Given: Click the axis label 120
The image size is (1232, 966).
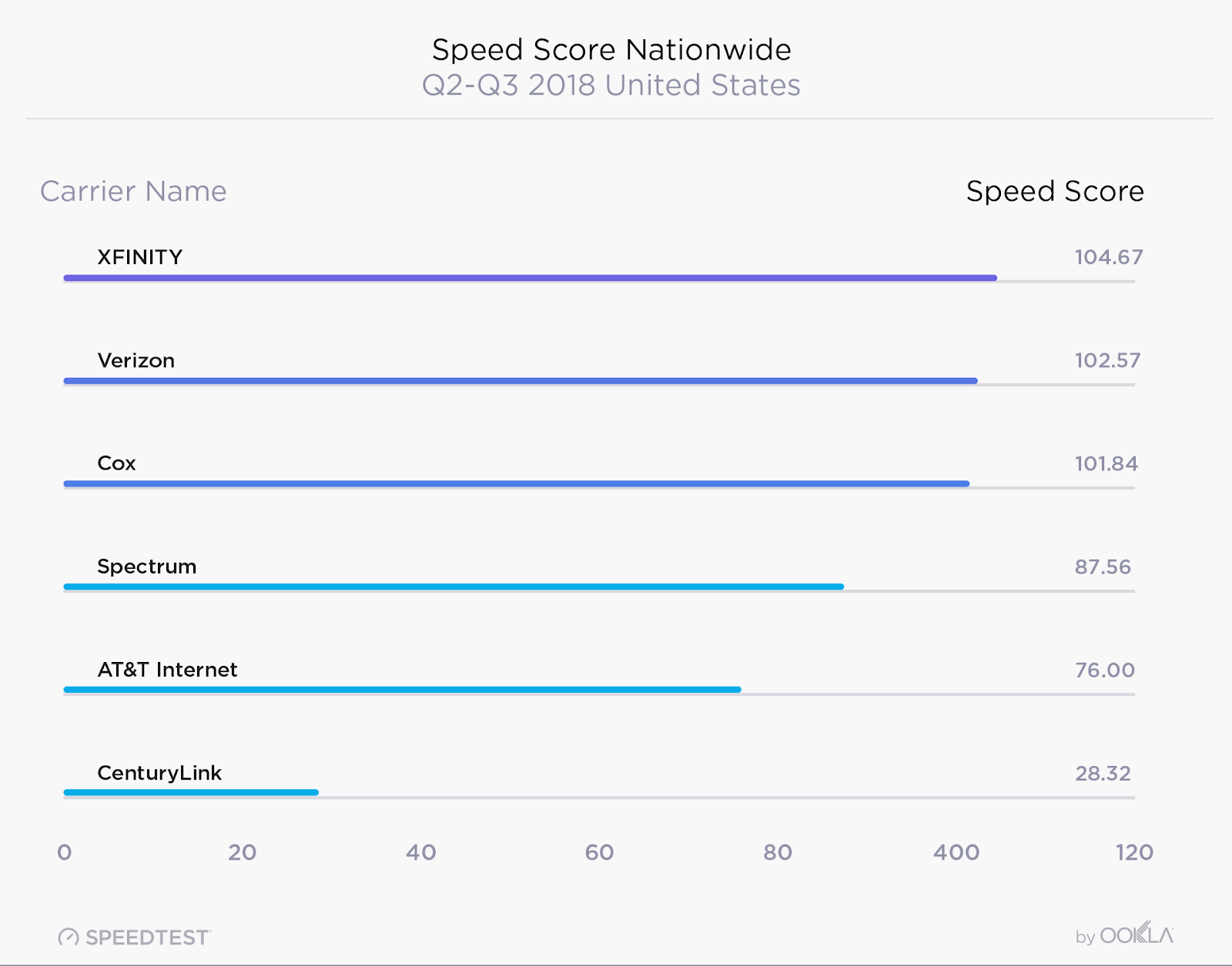Looking at the screenshot, I should point(1134,852).
